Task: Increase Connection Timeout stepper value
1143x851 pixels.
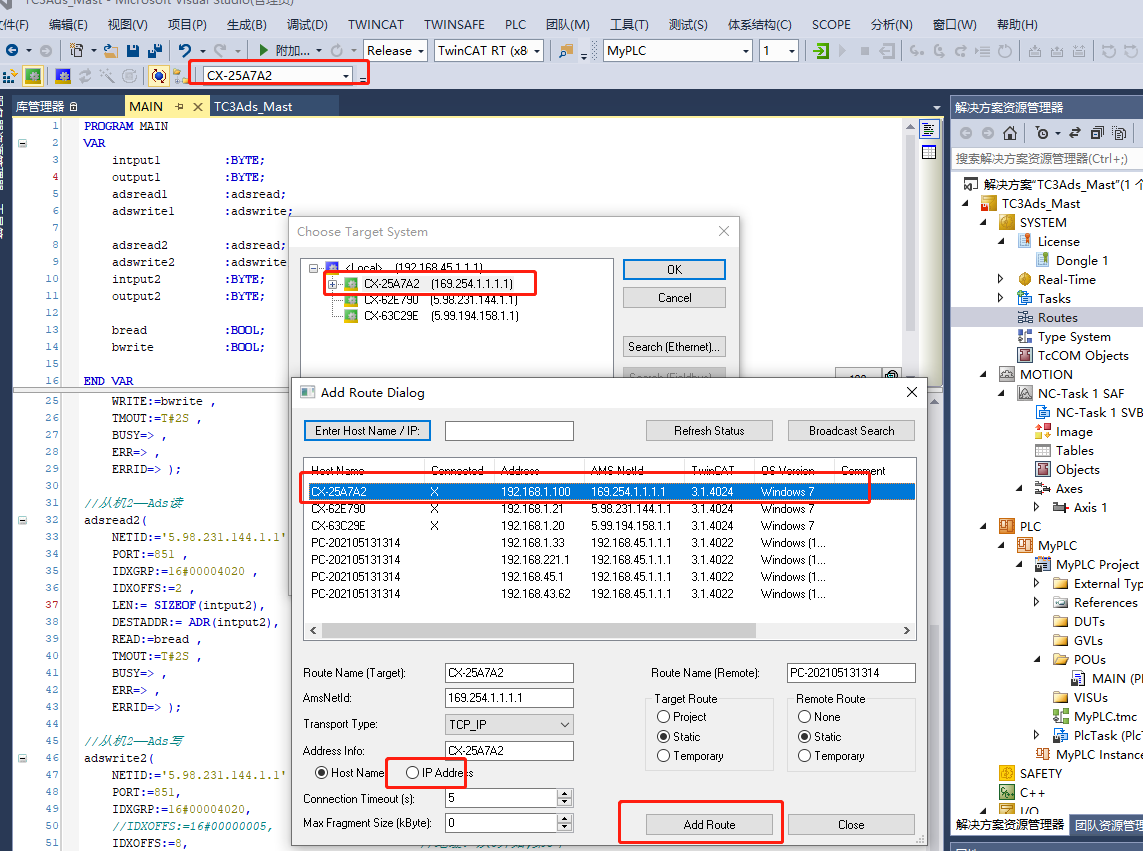Action: click(565, 794)
